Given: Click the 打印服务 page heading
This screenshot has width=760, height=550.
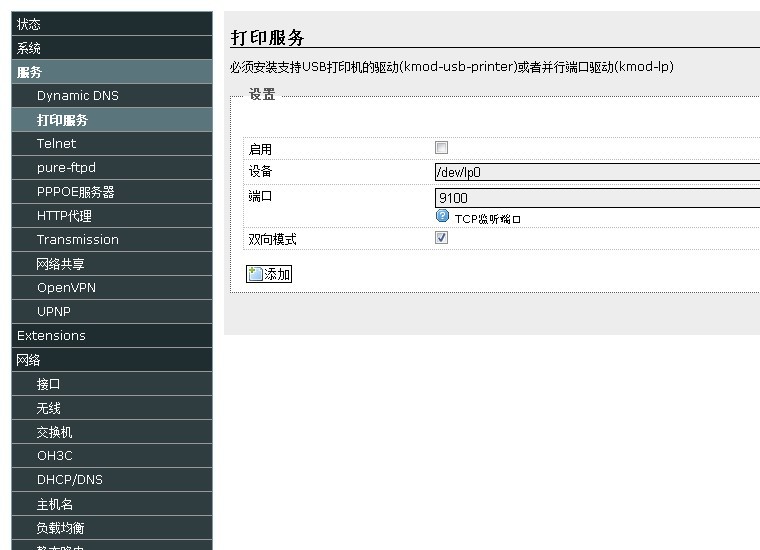Looking at the screenshot, I should click(x=268, y=37).
